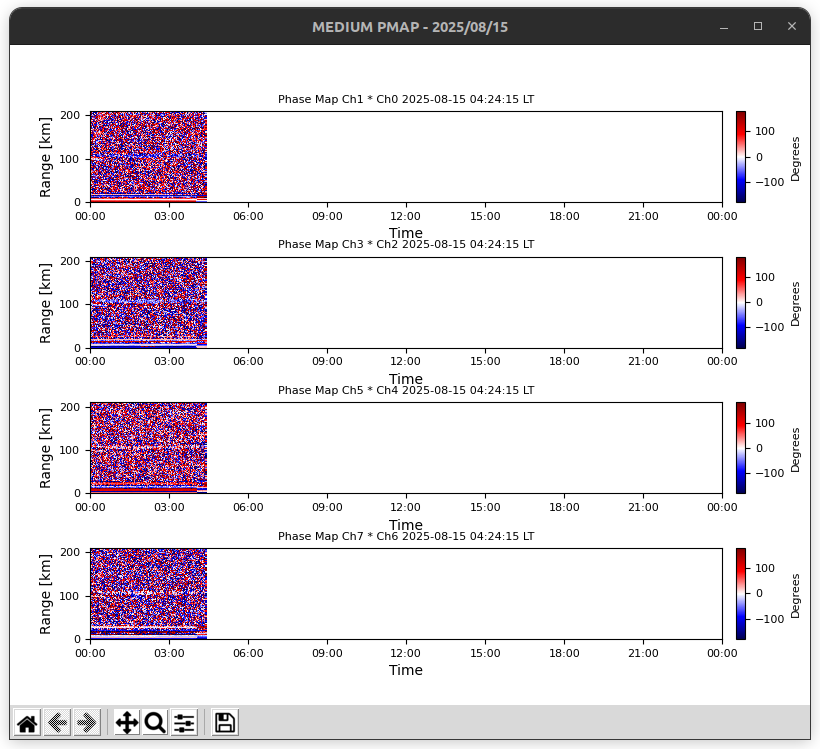820x749 pixels.
Task: Click '100' tick on Ch7 * Ch6 colorbar
Action: click(x=765, y=568)
